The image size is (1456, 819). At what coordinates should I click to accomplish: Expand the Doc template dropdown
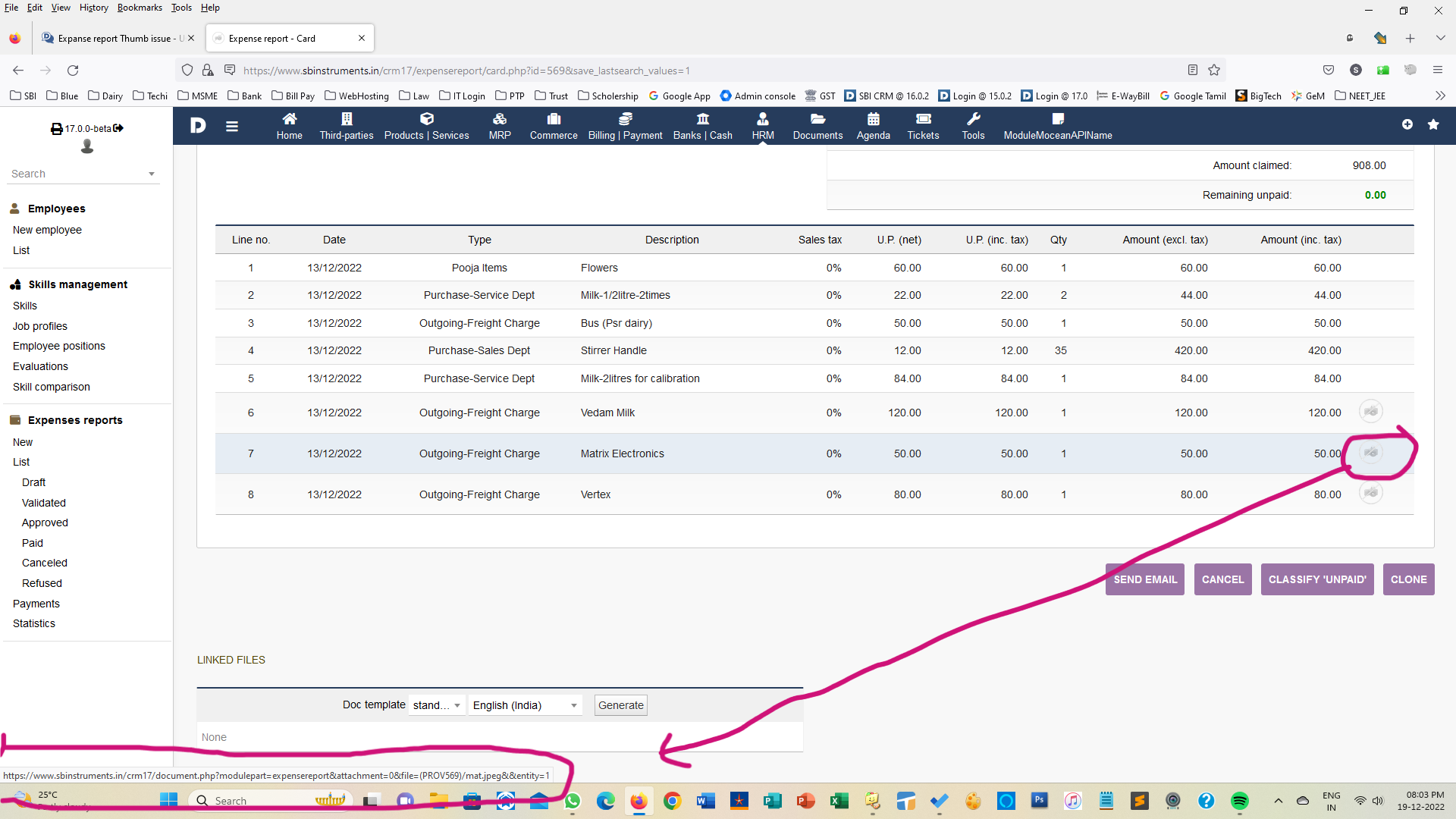pyautogui.click(x=437, y=705)
